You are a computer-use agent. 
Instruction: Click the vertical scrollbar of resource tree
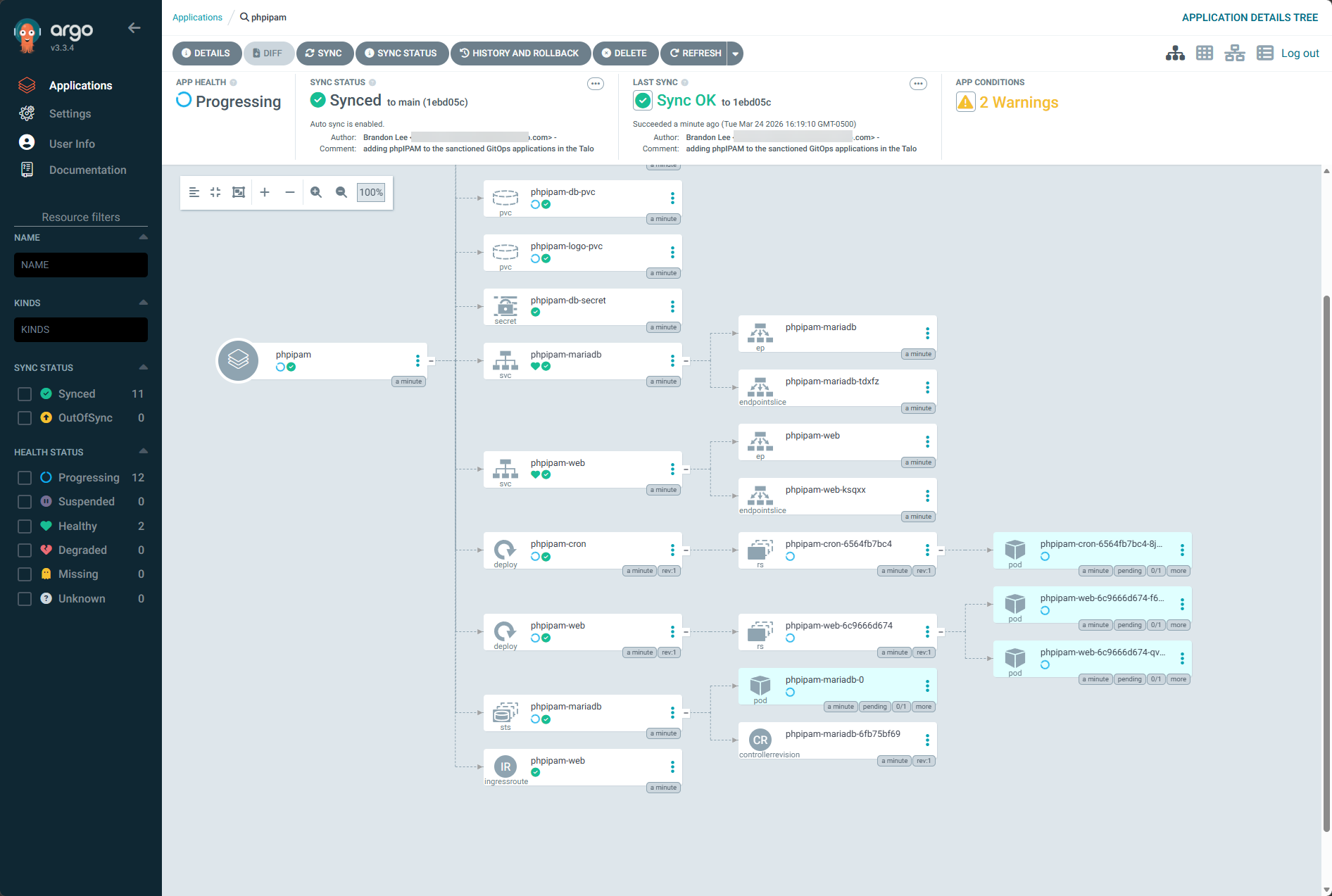pyautogui.click(x=1326, y=563)
